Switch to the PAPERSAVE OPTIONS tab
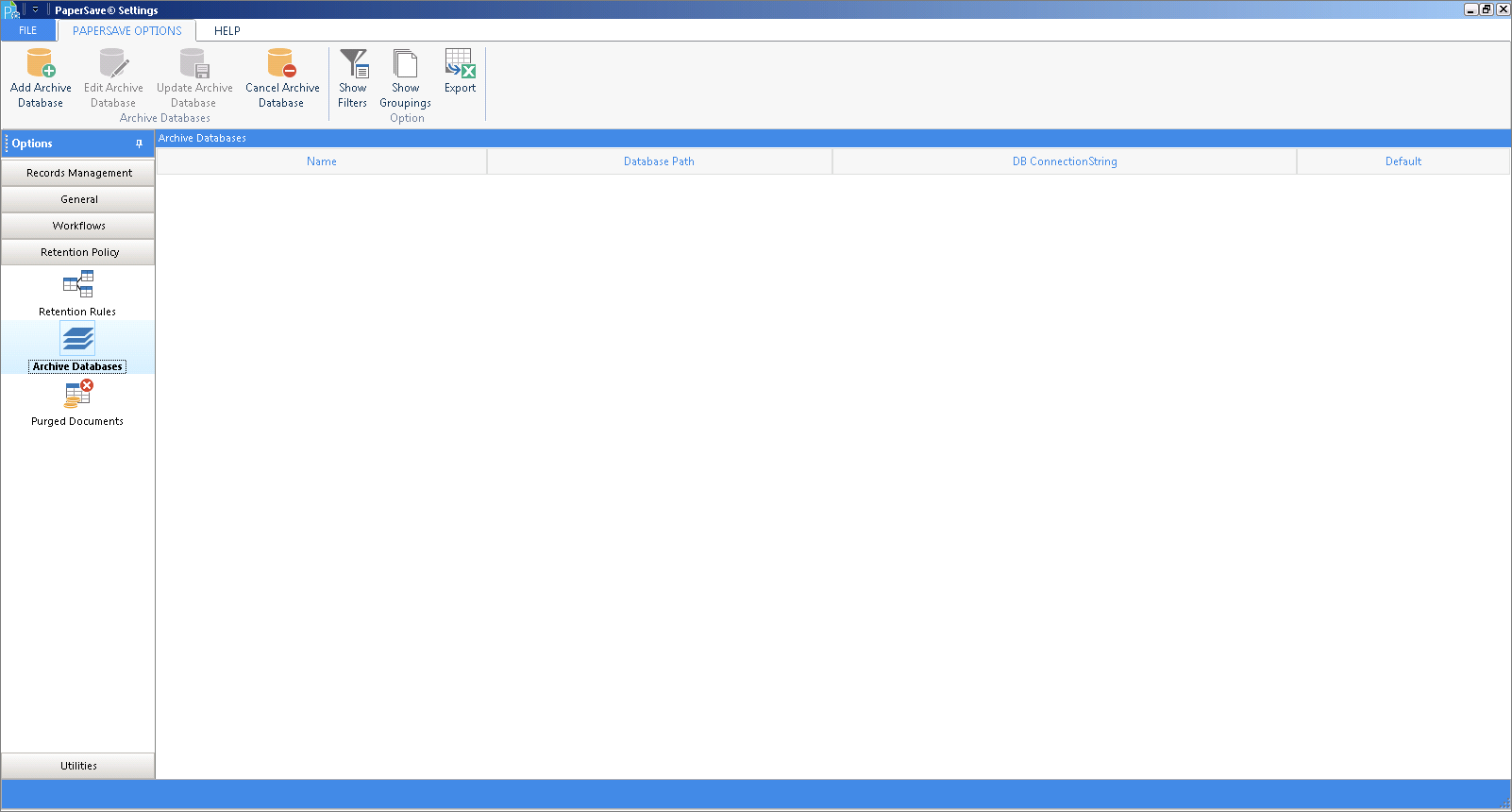The image size is (1512, 812). (x=127, y=30)
